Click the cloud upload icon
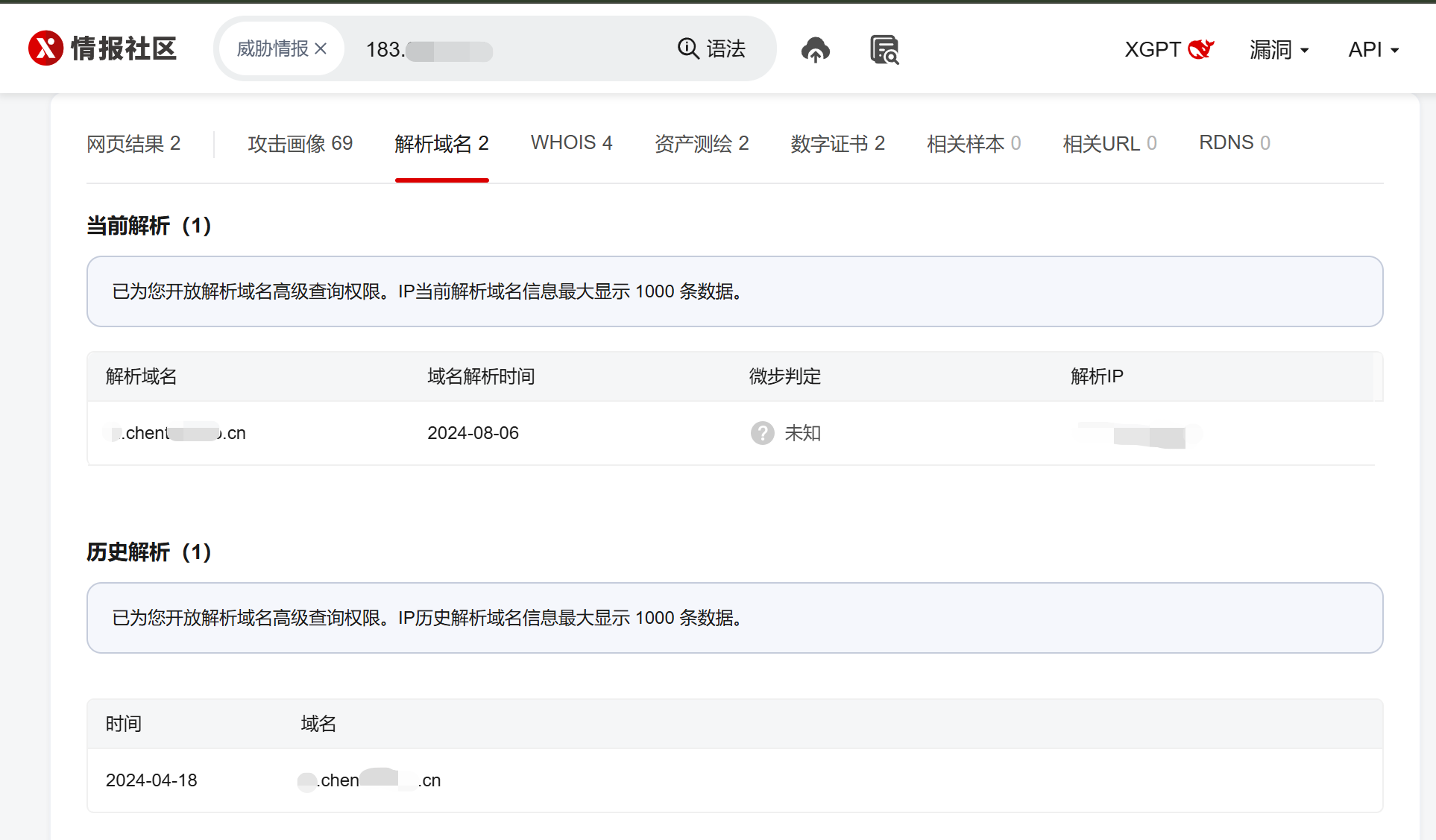The image size is (1436, 840). (x=816, y=50)
